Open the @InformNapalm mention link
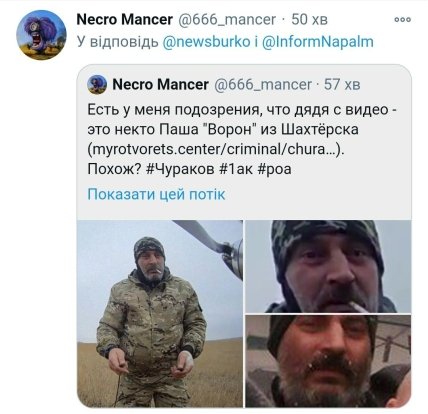 point(318,42)
